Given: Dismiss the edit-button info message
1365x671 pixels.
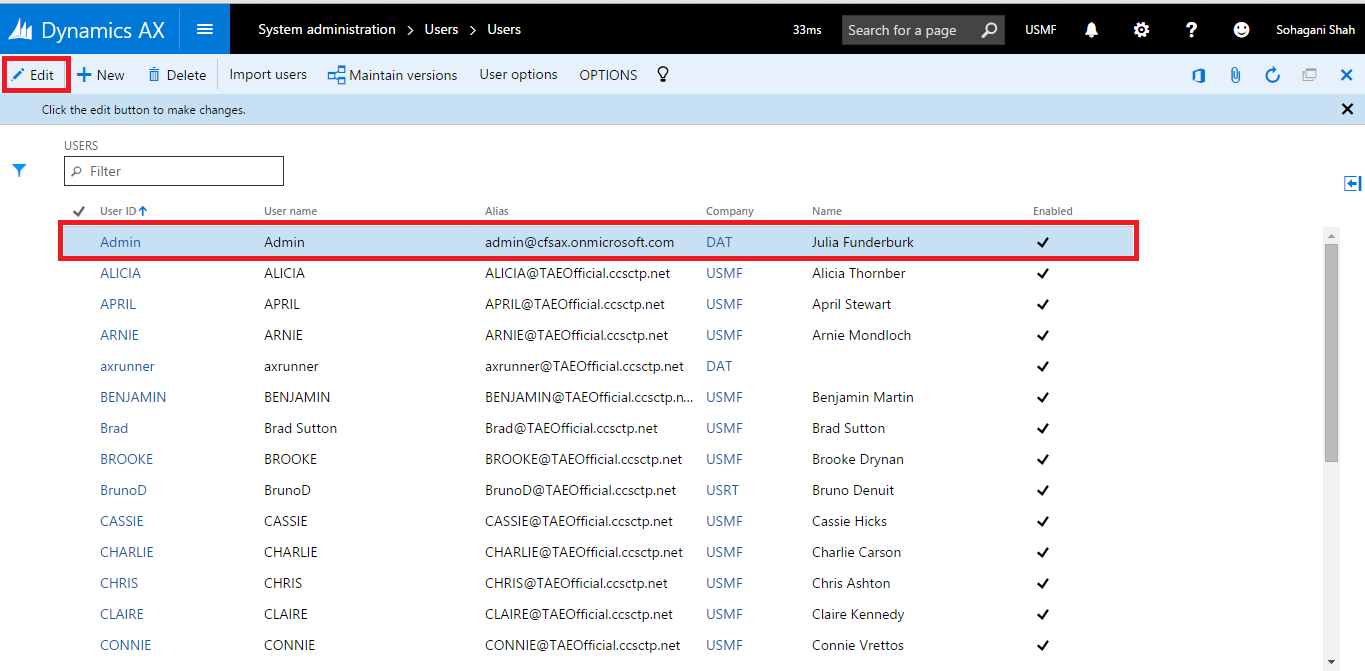Looking at the screenshot, I should (1347, 109).
